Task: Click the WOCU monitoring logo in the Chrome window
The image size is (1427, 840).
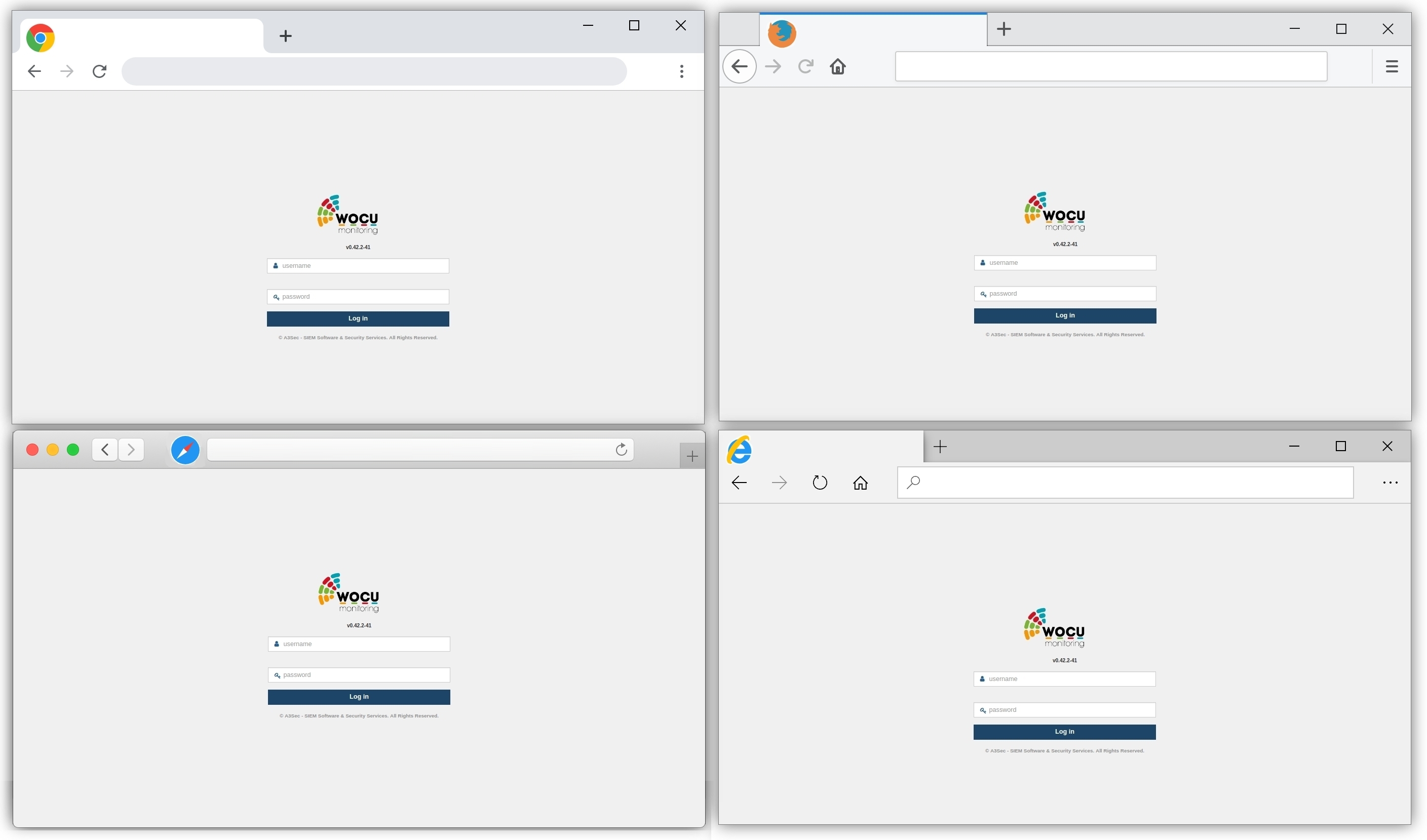Action: (348, 215)
